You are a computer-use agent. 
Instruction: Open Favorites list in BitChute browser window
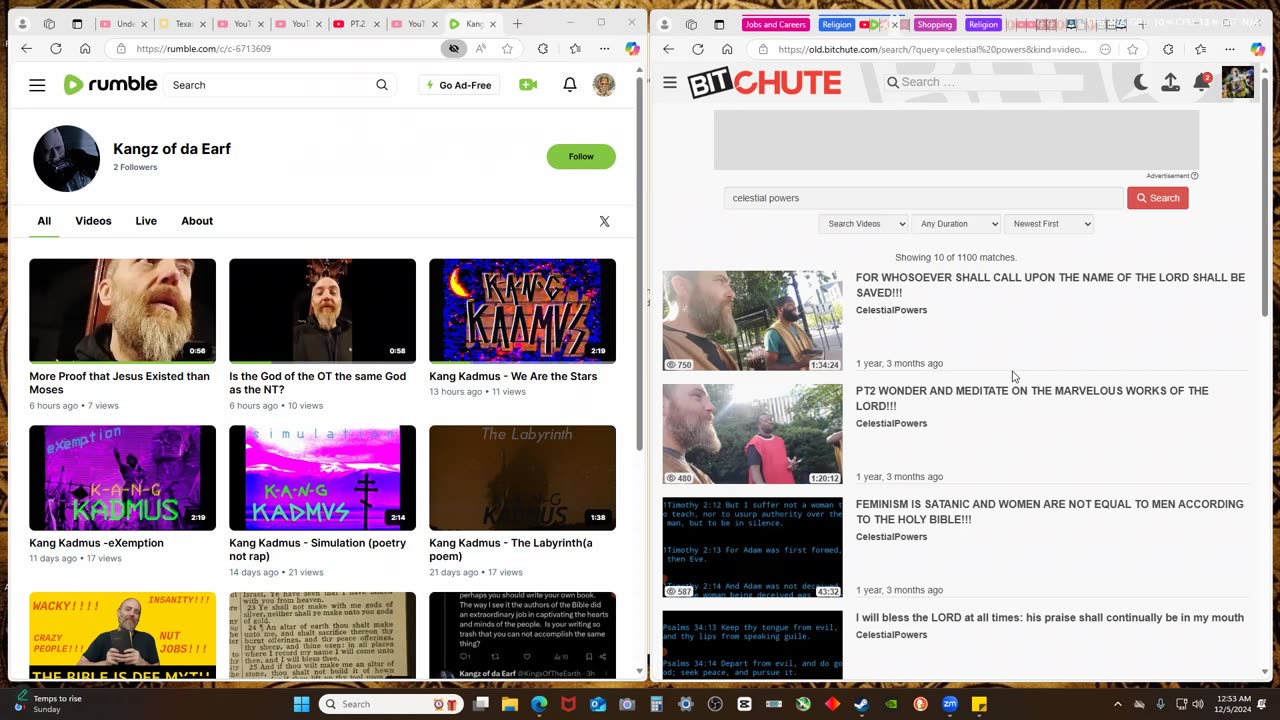pos(1200,49)
